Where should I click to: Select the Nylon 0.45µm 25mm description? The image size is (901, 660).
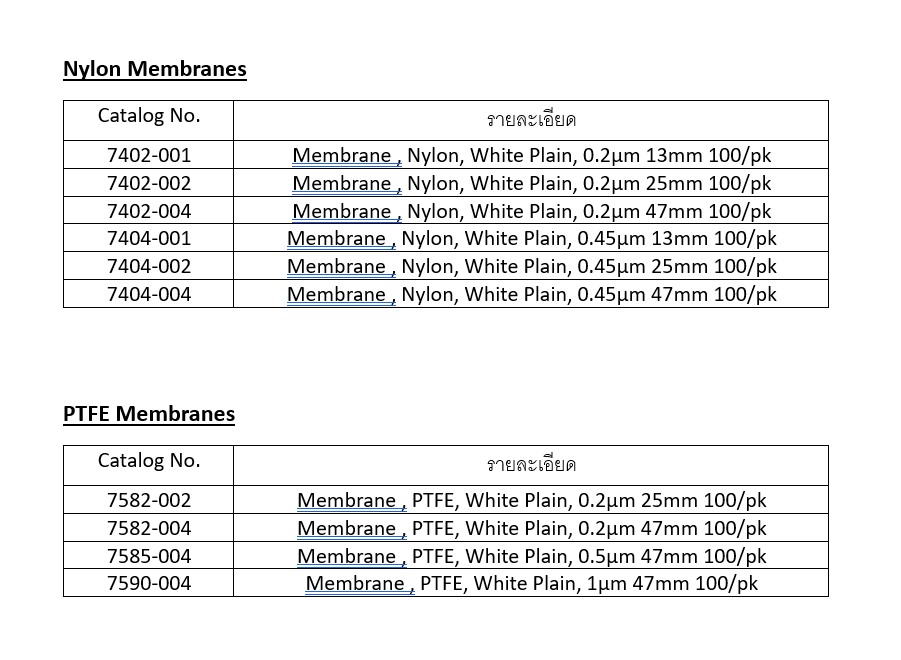coord(531,266)
